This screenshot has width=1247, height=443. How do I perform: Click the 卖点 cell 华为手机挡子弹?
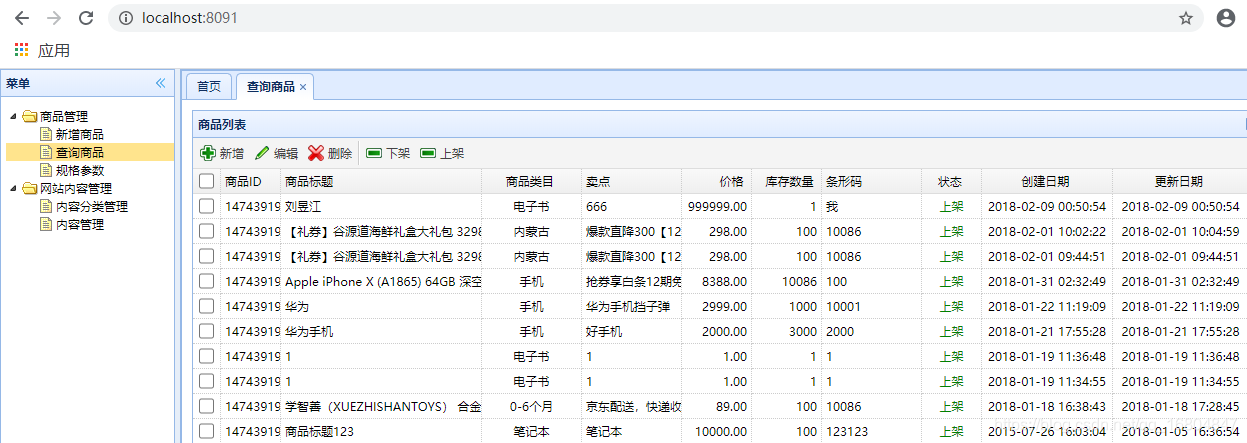(631, 306)
